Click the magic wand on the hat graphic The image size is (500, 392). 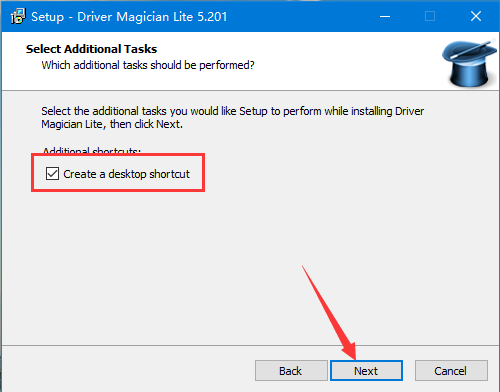tap(472, 49)
